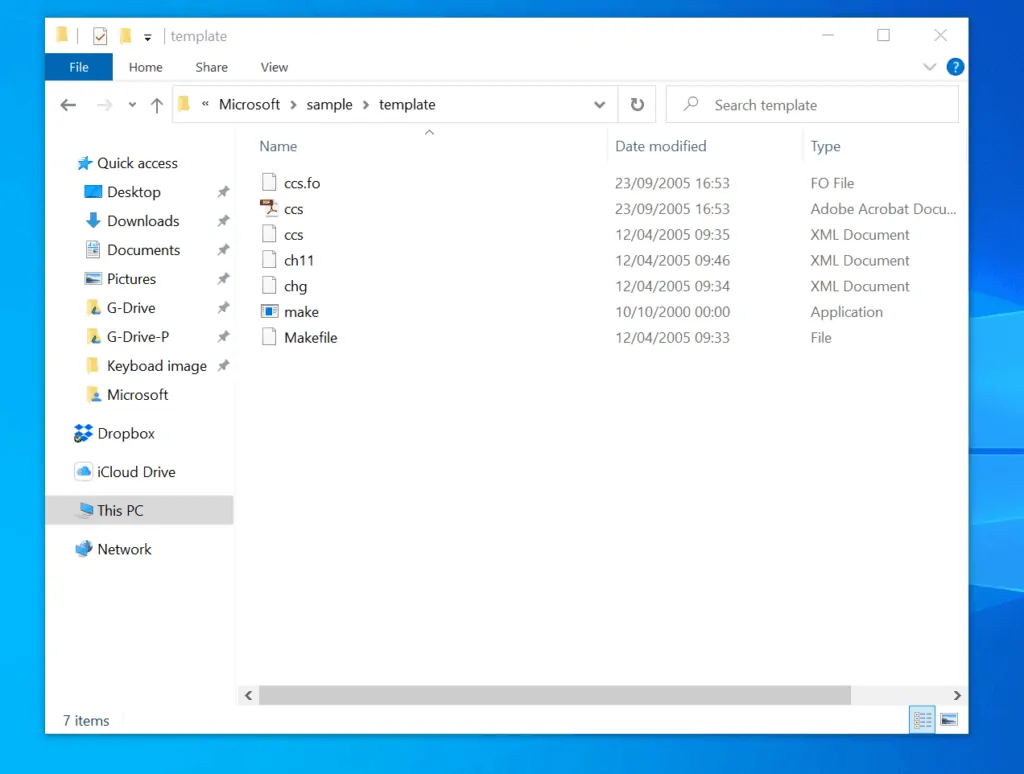Image resolution: width=1024 pixels, height=774 pixels.
Task: Navigate up to the sample folder
Action: tap(156, 104)
